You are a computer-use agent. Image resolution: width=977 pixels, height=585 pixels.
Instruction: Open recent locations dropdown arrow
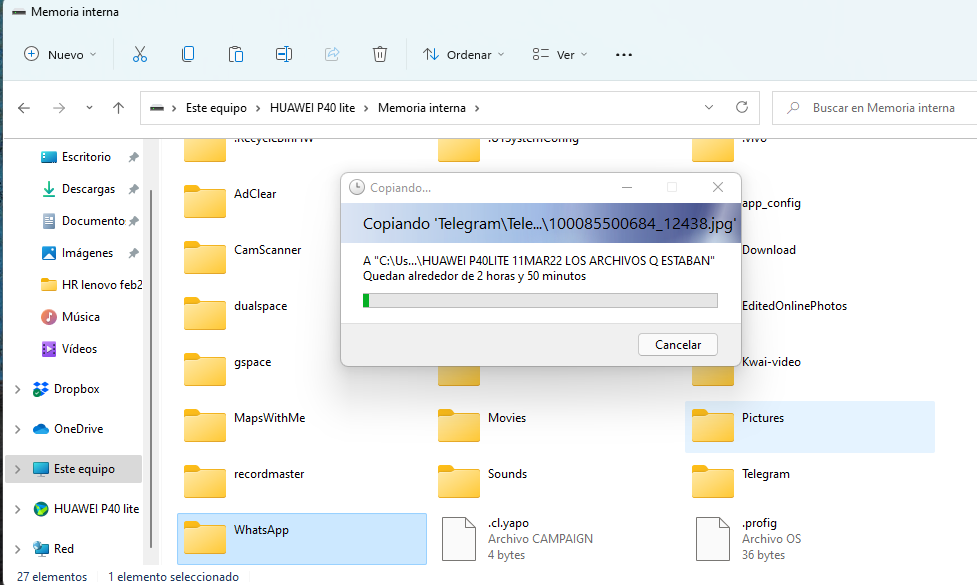(x=89, y=108)
